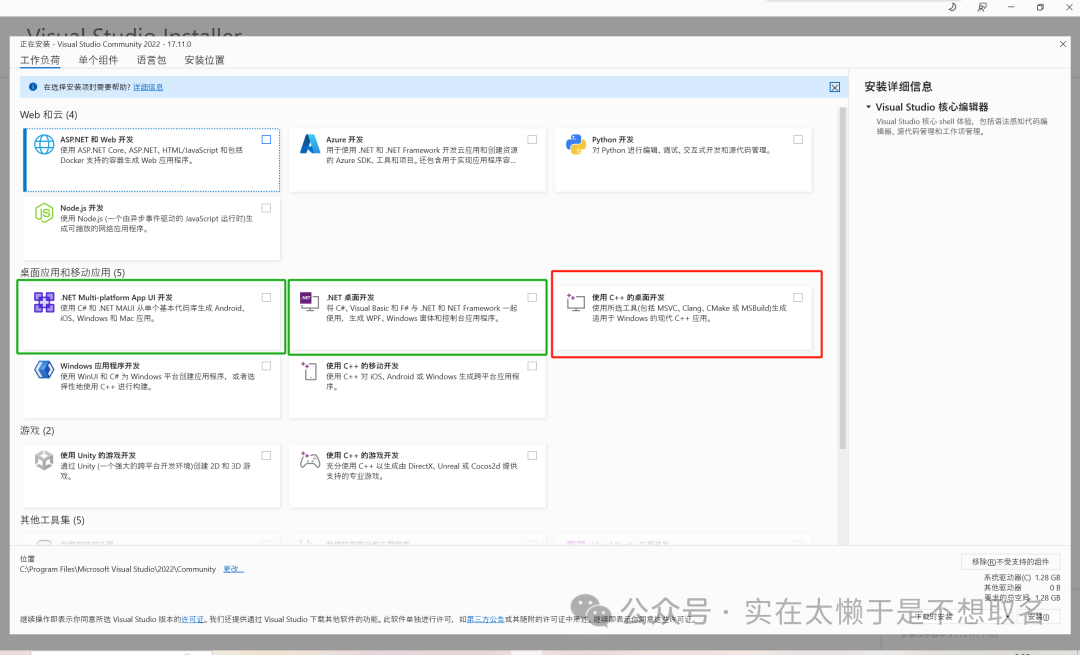Open the 下载时安装 install mode dropdown
Image resolution: width=1080 pixels, height=655 pixels.
click(961, 616)
